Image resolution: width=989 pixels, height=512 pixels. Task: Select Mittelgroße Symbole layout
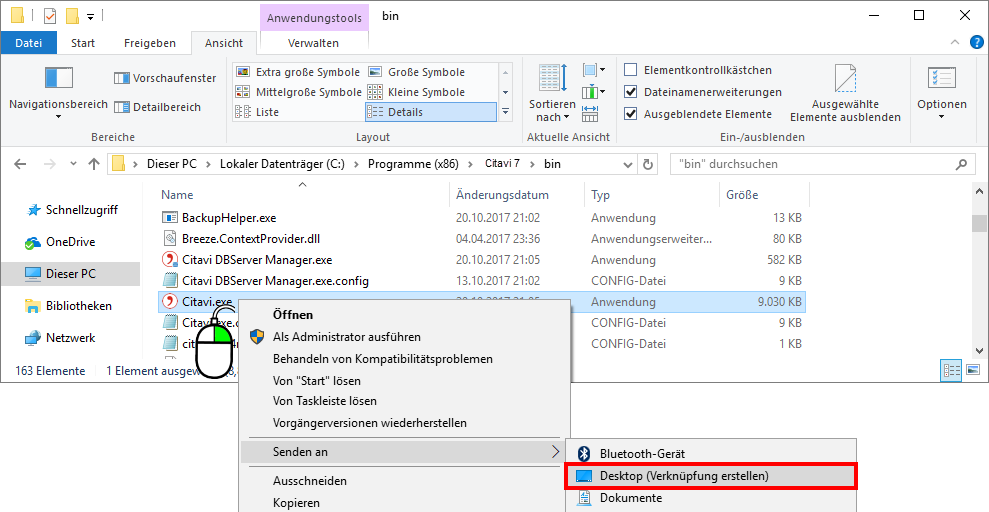click(298, 92)
